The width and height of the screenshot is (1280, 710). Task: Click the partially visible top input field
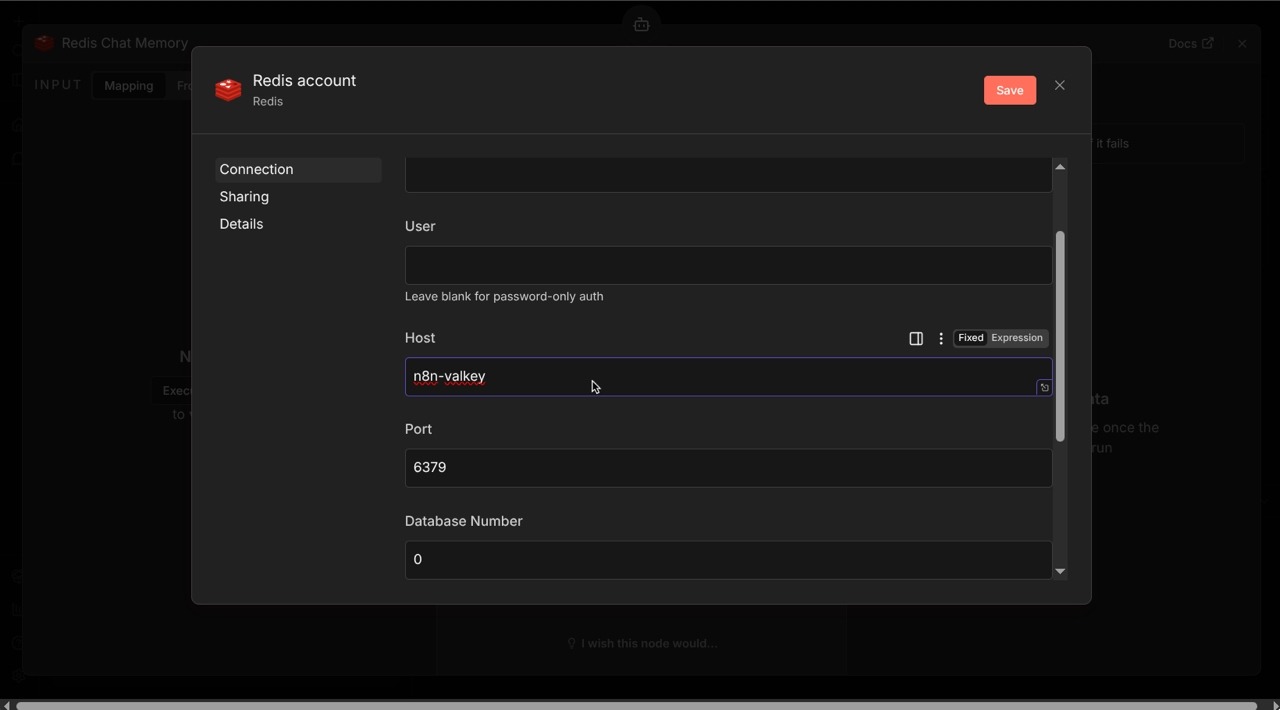click(x=728, y=175)
